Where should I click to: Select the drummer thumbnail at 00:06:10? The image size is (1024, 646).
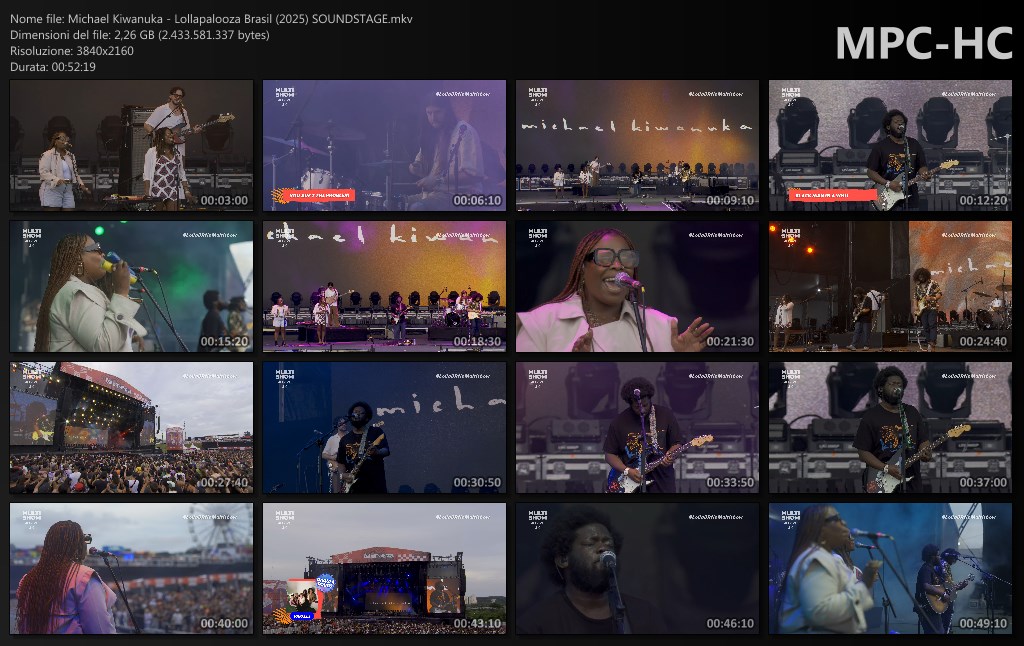click(384, 145)
